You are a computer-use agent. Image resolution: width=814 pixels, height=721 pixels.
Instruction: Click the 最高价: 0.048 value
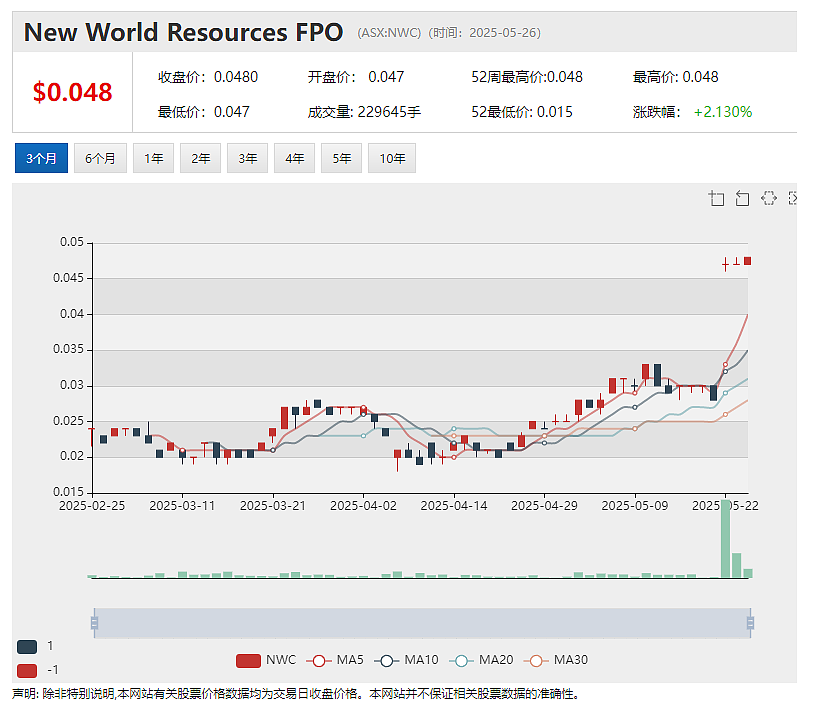click(x=675, y=77)
